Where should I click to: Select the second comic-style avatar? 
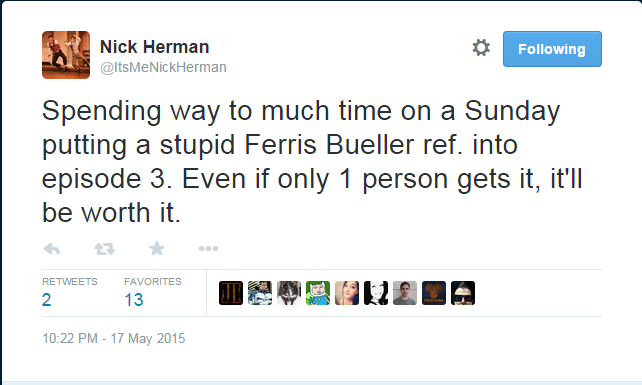(x=260, y=293)
